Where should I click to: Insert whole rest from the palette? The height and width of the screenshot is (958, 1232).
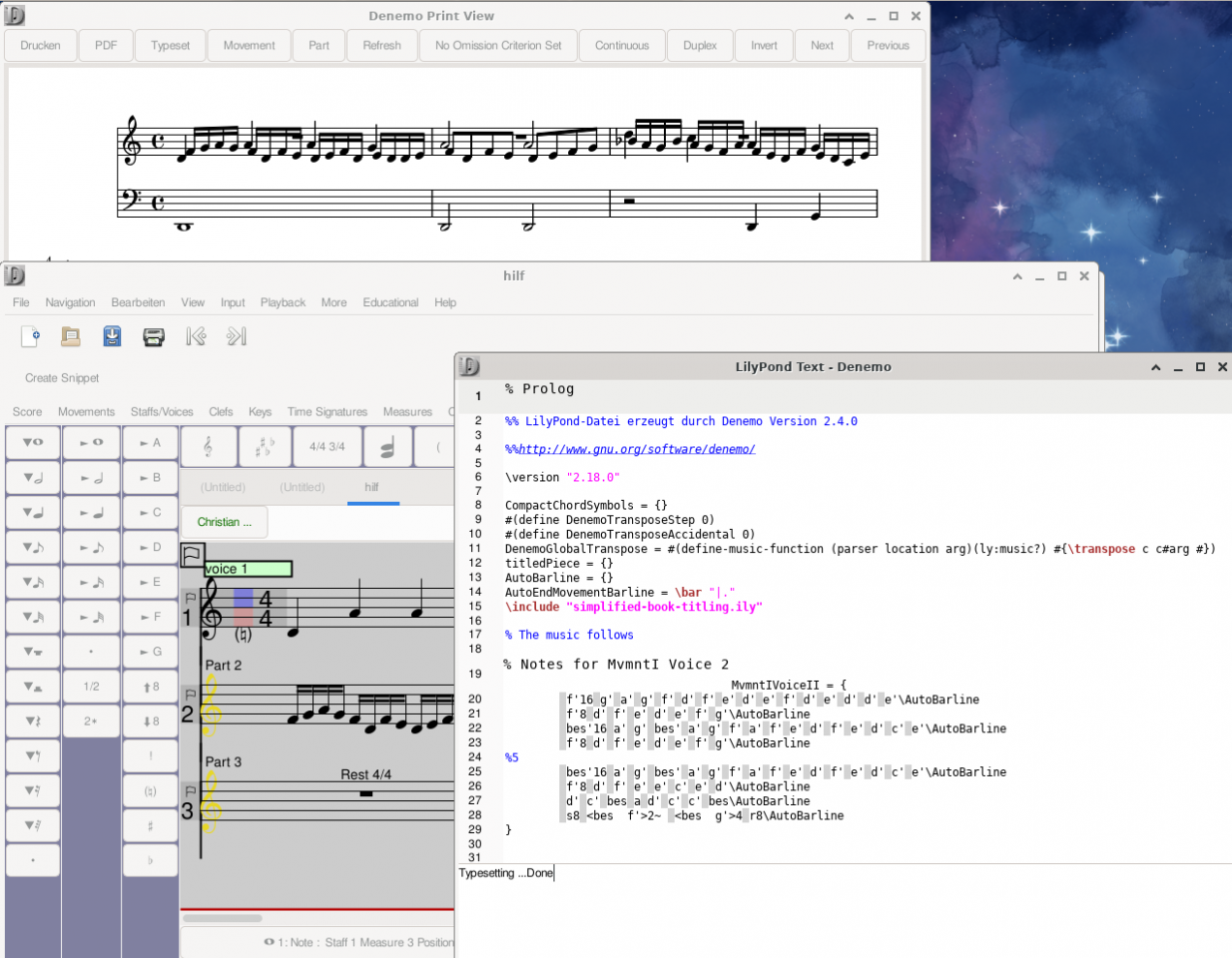point(33,652)
